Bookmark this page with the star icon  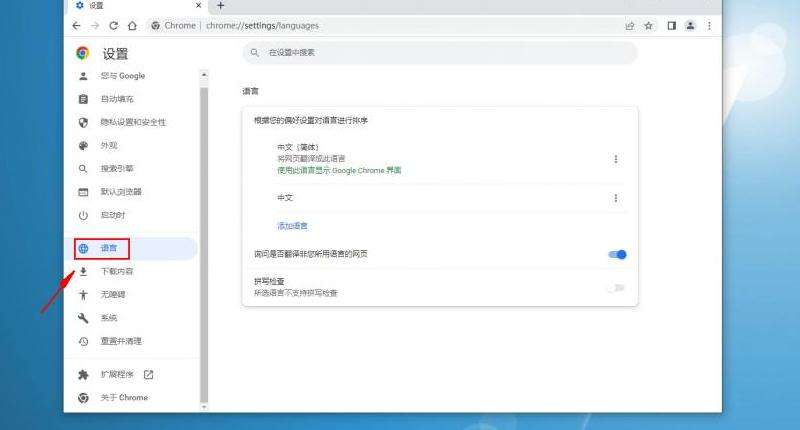[649, 25]
